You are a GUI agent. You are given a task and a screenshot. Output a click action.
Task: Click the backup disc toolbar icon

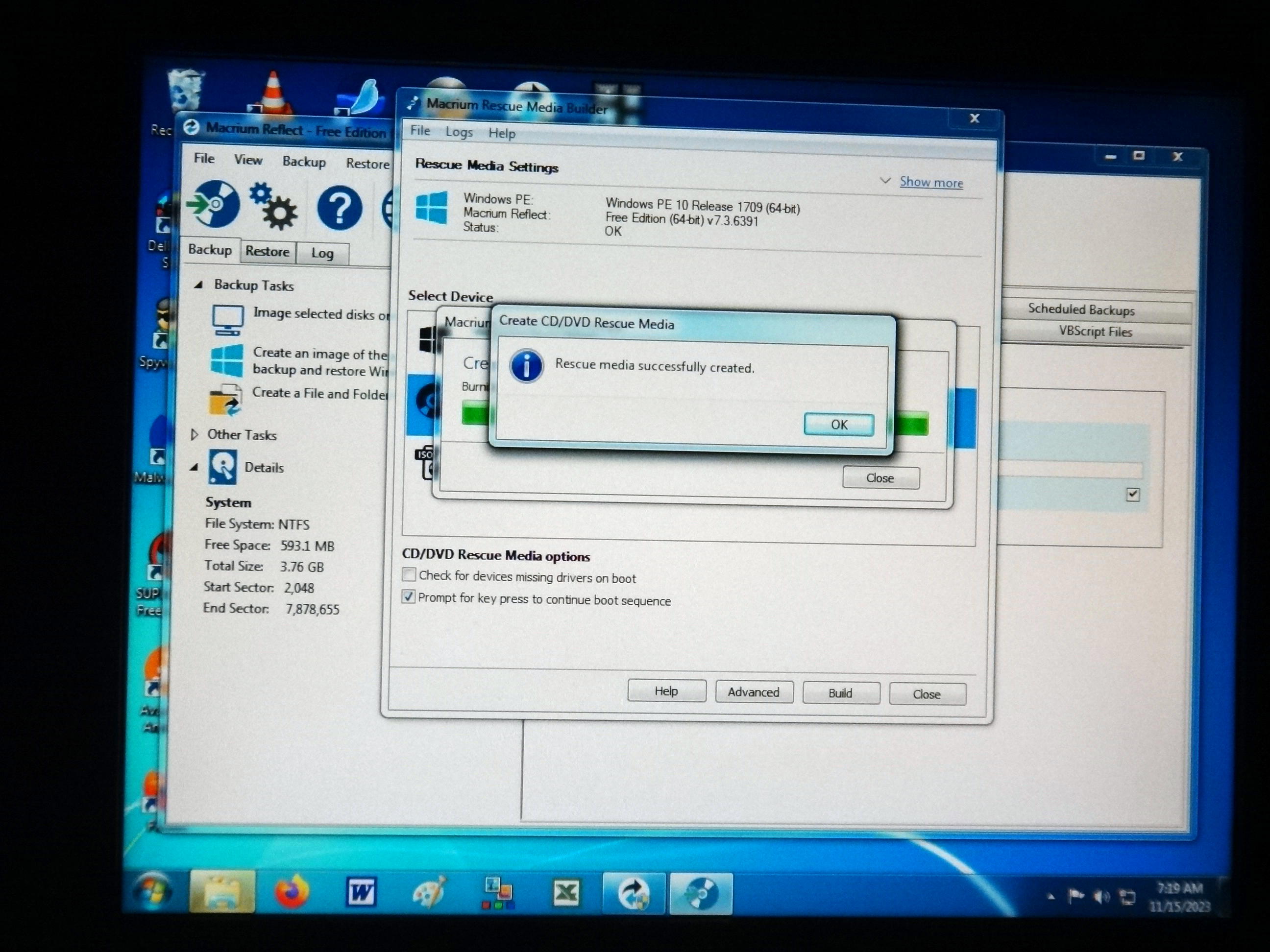point(213,204)
